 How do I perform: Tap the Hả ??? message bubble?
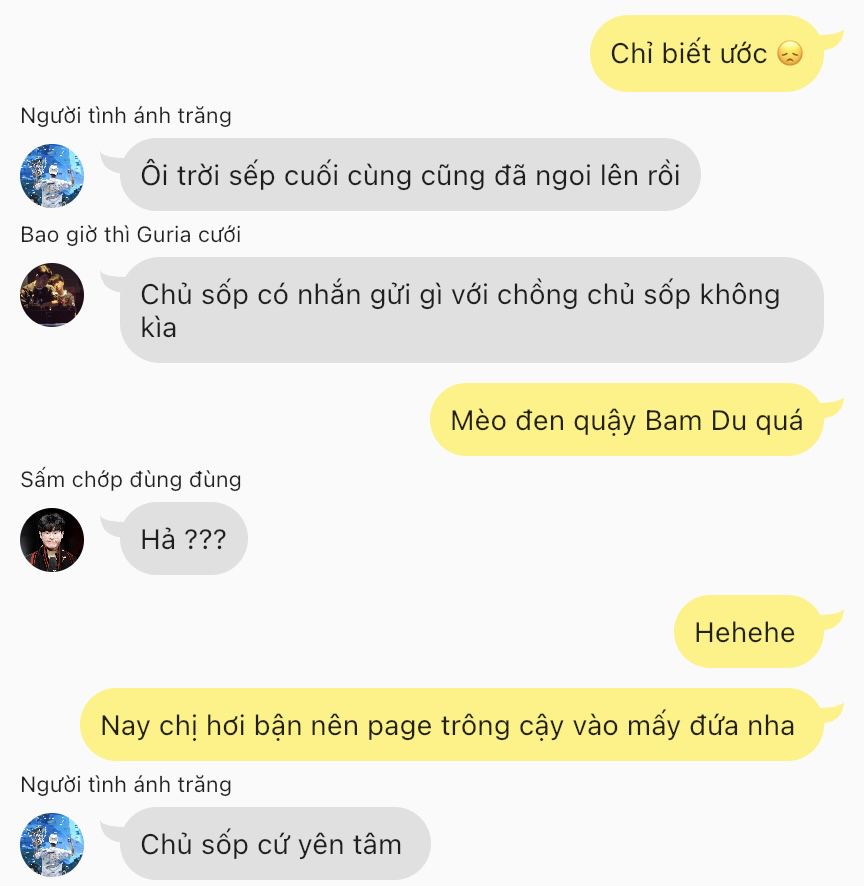[184, 538]
